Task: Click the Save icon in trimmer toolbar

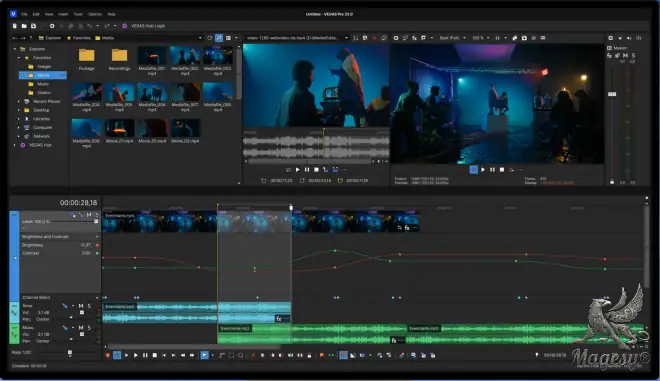Action: click(x=365, y=38)
